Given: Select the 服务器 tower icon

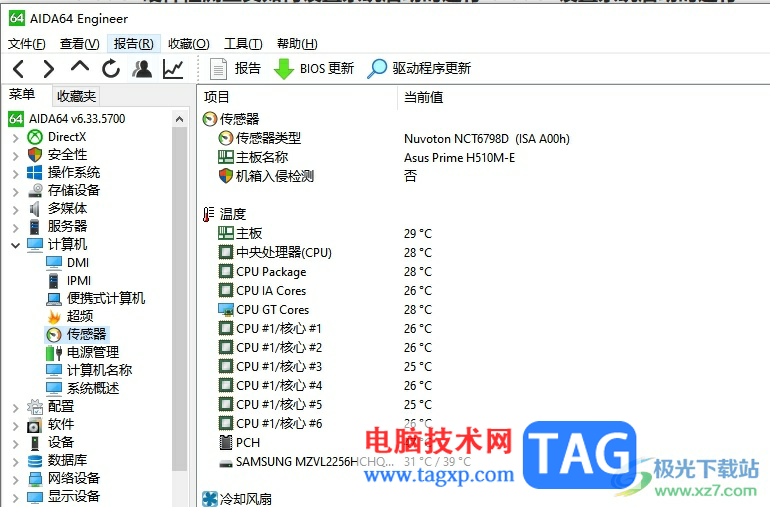Looking at the screenshot, I should [x=35, y=226].
